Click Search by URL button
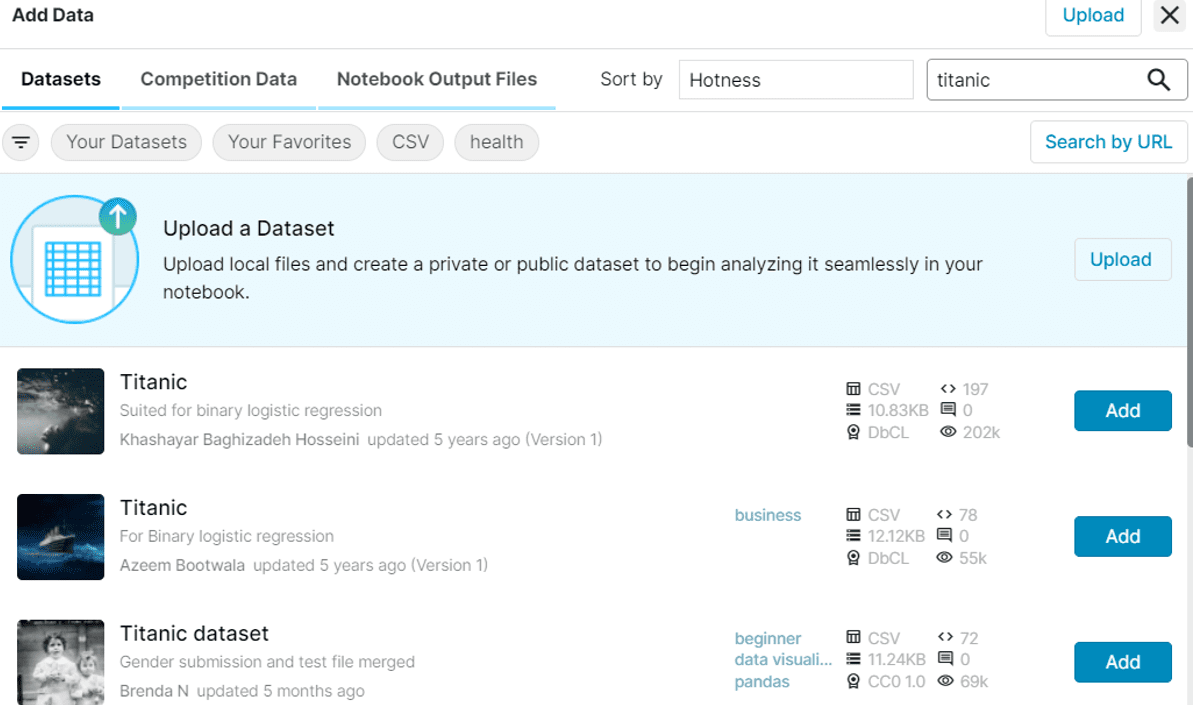Viewport: 1195px width, 705px height. [1108, 142]
